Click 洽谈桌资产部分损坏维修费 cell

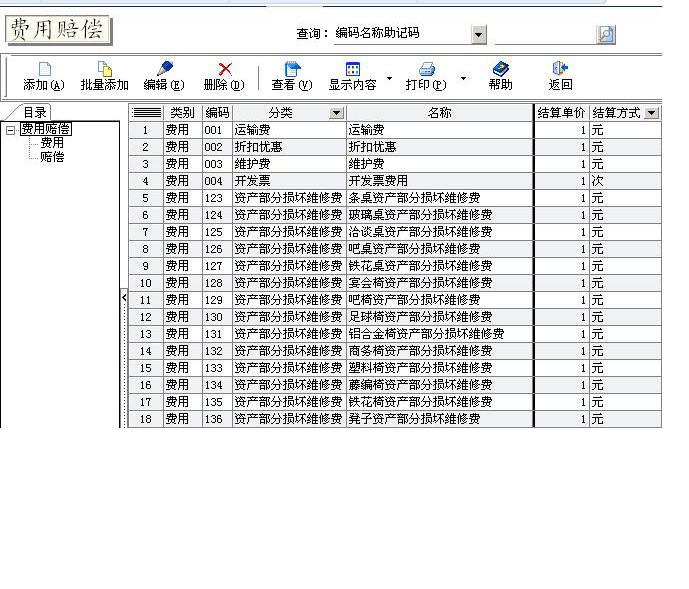[x=439, y=232]
